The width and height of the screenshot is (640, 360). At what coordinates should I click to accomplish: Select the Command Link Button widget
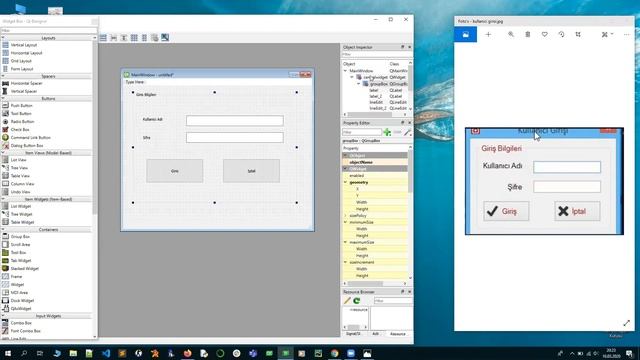[x=27, y=138]
